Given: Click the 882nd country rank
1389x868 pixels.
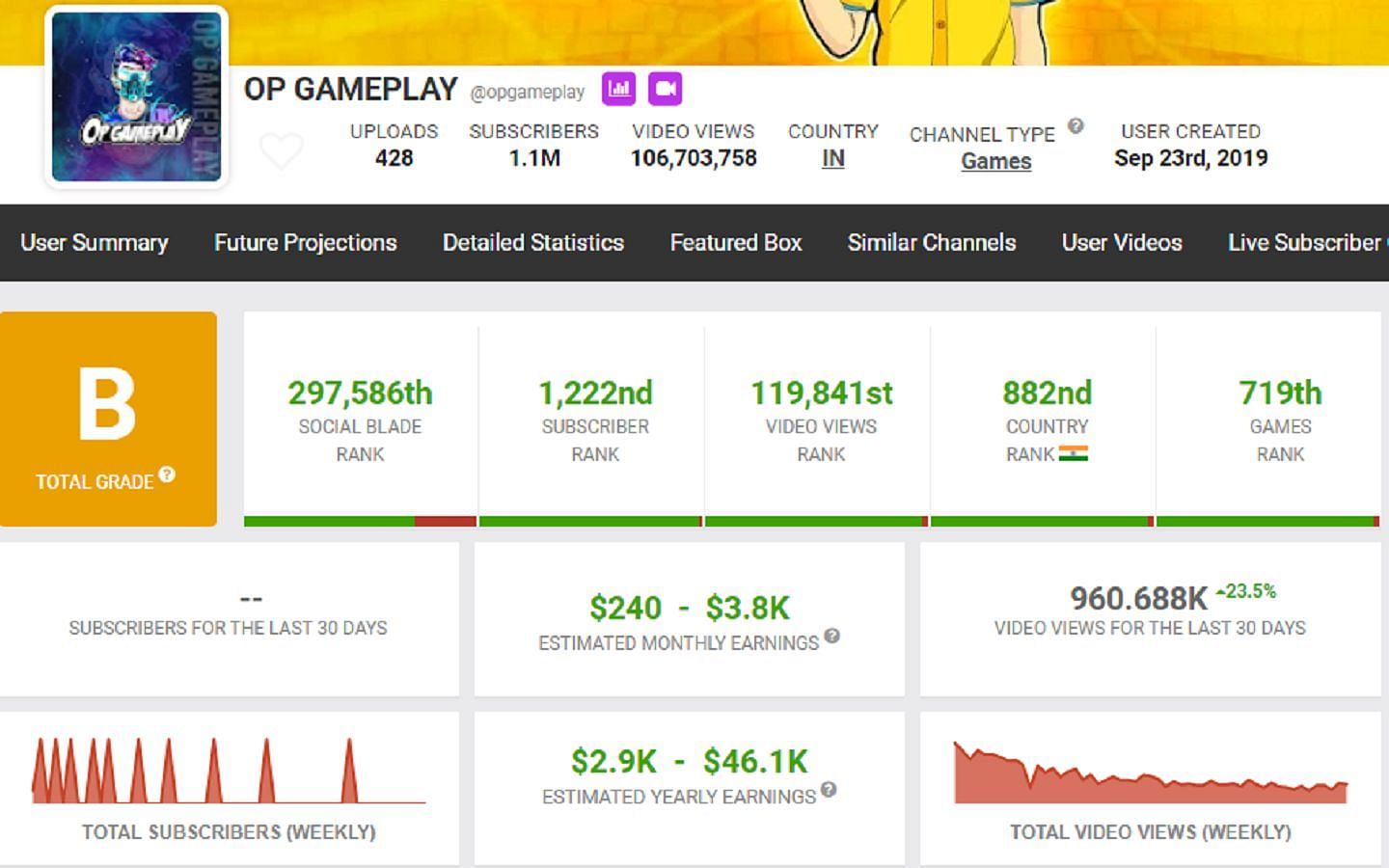Looking at the screenshot, I should [1047, 393].
